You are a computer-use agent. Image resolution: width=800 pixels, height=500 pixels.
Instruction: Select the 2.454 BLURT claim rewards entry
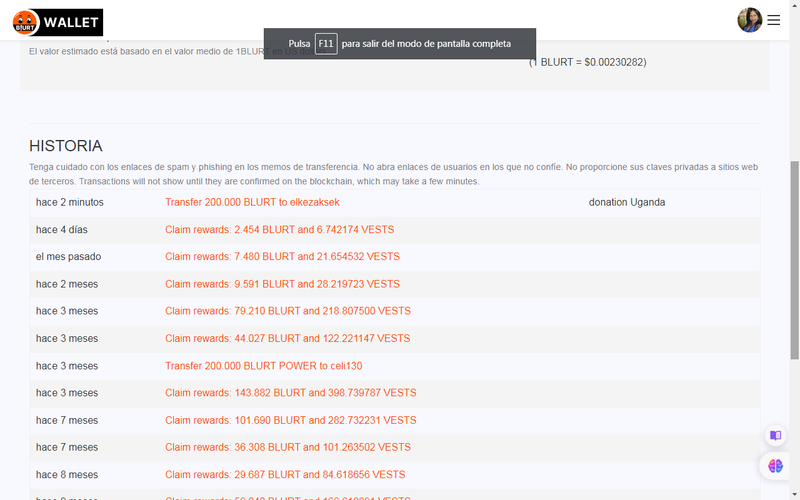click(279, 229)
